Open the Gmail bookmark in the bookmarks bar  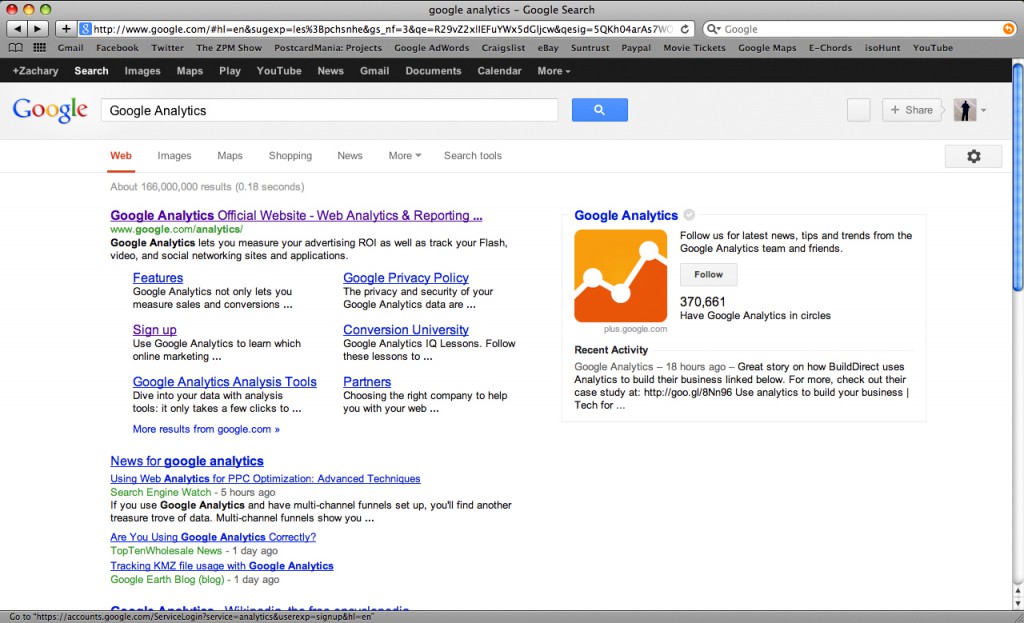70,47
